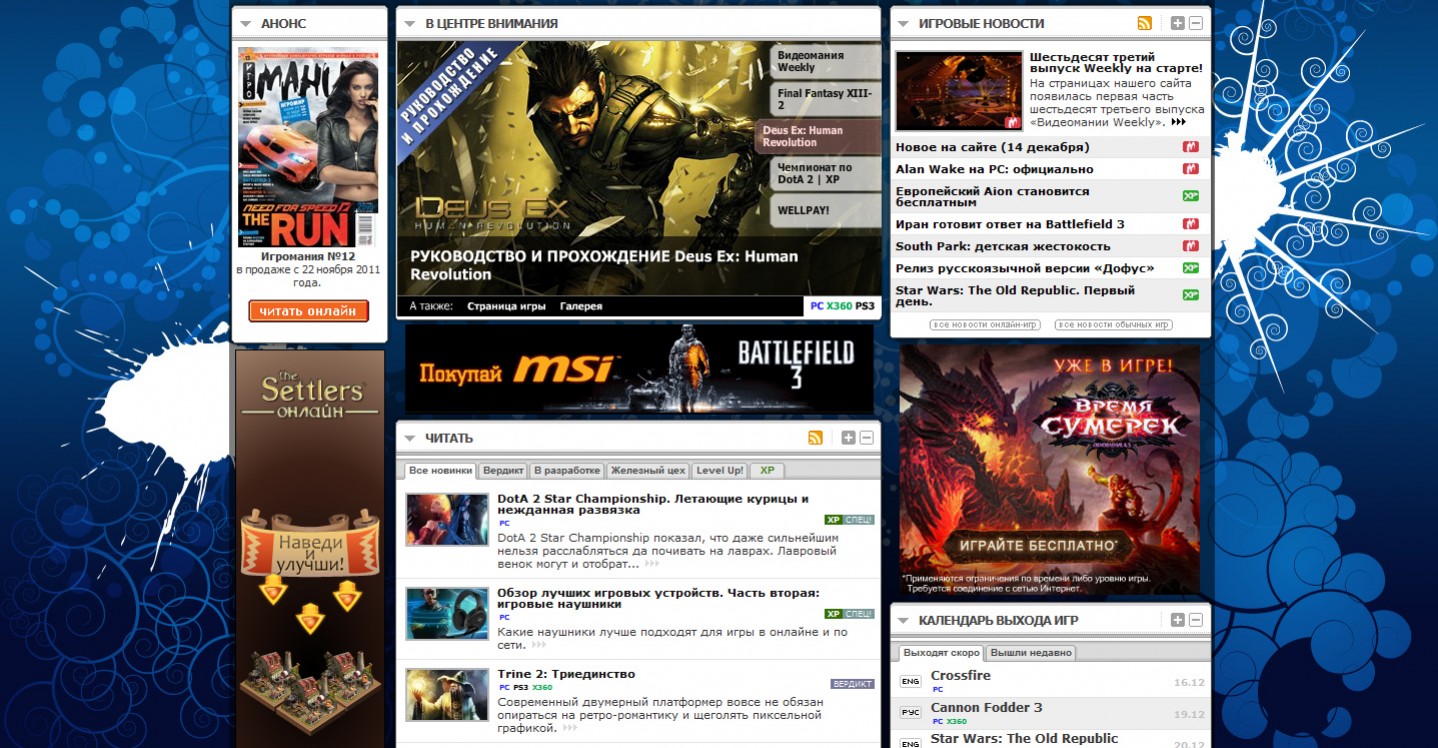The height and width of the screenshot is (748, 1438).
Task: Click the Settlers Онлайн side banner
Action: [x=310, y=548]
